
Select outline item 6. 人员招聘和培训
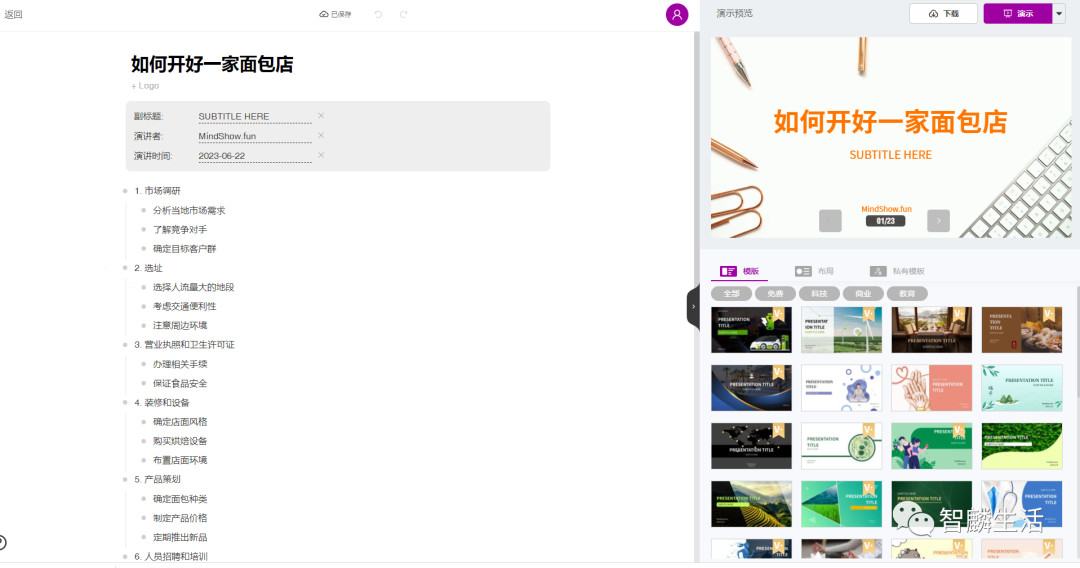point(171,556)
